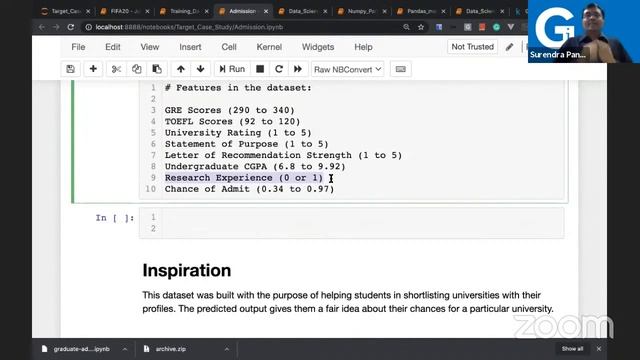This screenshot has height=360, width=640.
Task: Switch to the FIFA20 browser tab
Action: (125, 11)
